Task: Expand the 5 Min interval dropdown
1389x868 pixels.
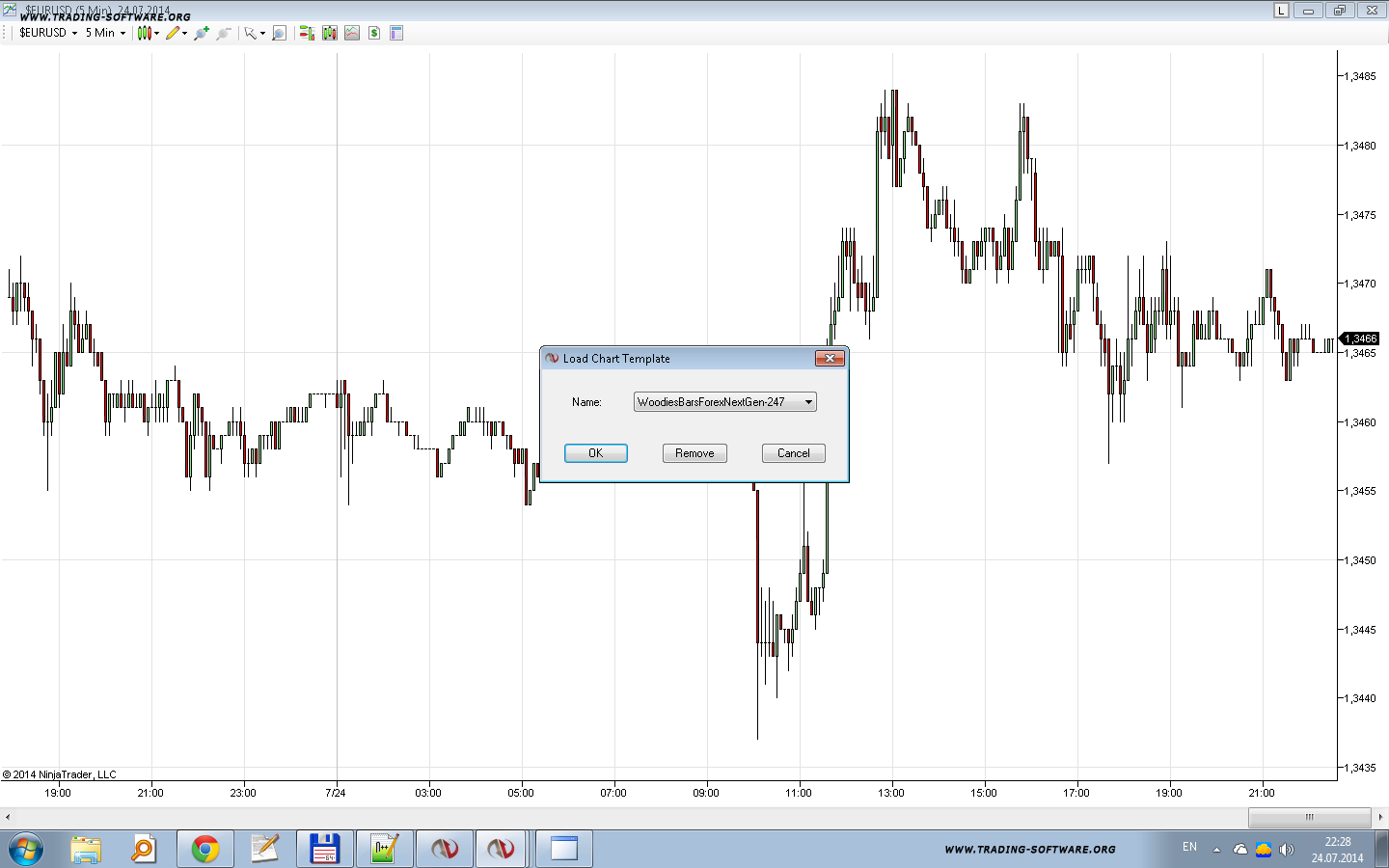Action: [105, 33]
